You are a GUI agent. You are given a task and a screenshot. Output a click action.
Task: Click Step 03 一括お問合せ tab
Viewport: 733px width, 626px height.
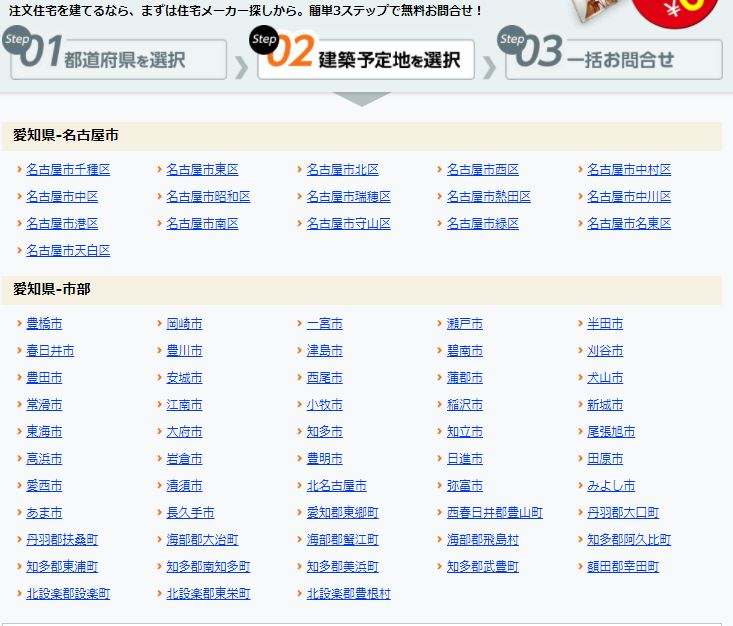(x=613, y=58)
